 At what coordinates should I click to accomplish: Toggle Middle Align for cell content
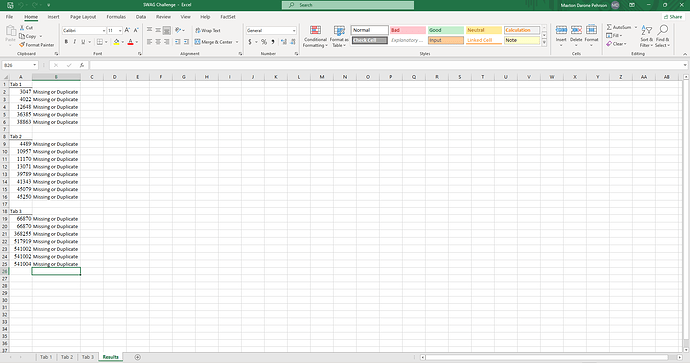(158, 30)
